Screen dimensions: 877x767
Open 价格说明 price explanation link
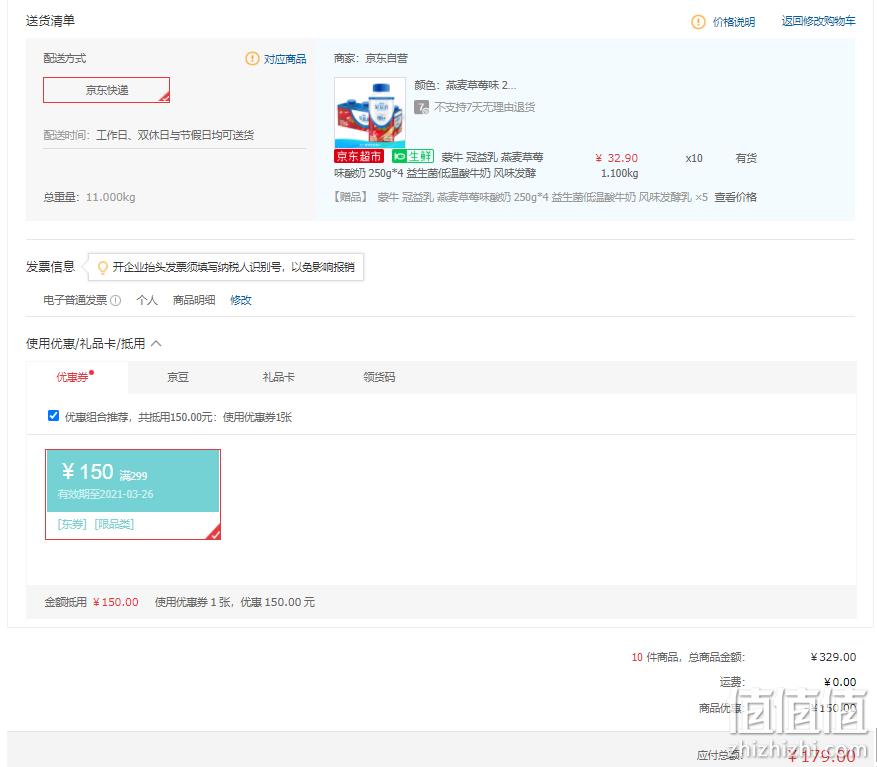(733, 22)
